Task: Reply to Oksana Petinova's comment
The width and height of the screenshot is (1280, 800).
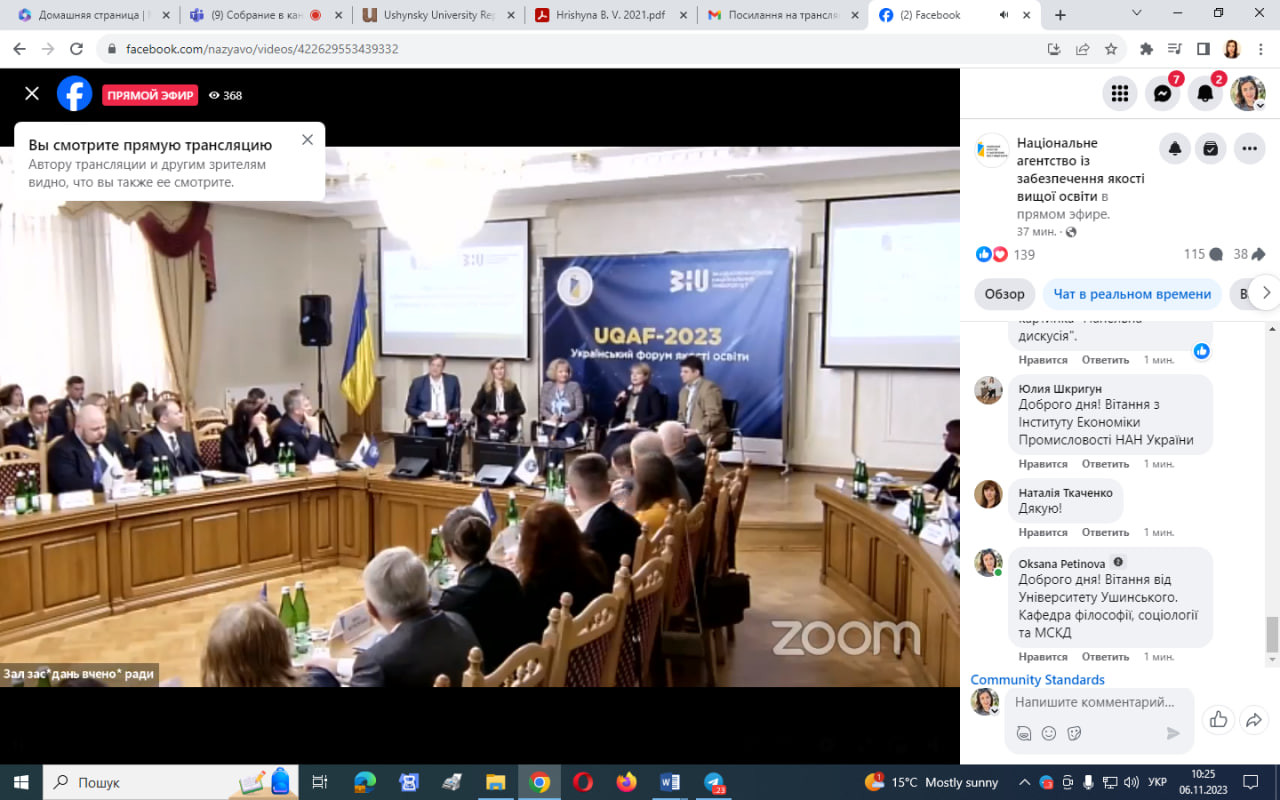Action: pos(1105,657)
